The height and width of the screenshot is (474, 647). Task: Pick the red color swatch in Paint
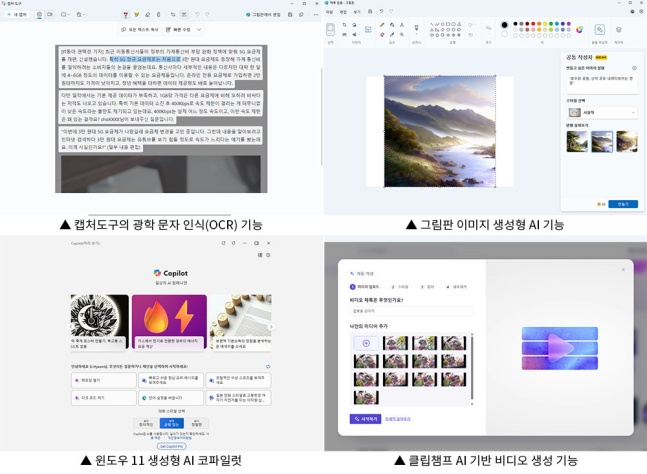coord(533,24)
